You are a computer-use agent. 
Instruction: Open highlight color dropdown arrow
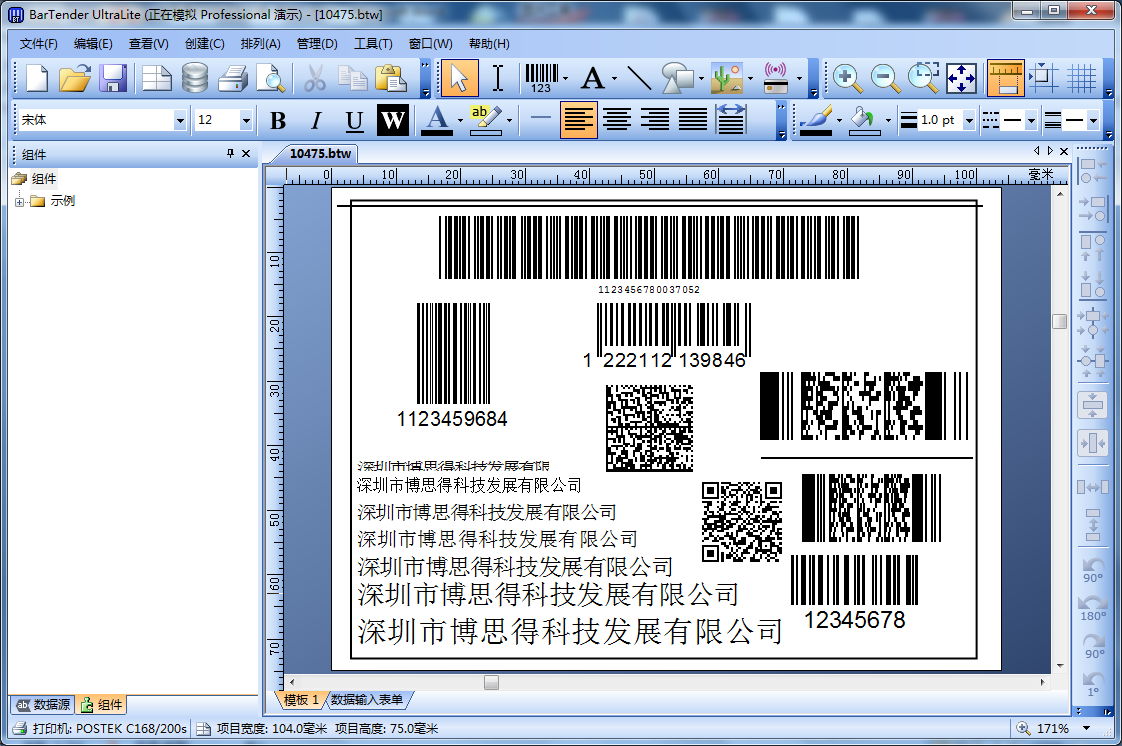tap(509, 120)
